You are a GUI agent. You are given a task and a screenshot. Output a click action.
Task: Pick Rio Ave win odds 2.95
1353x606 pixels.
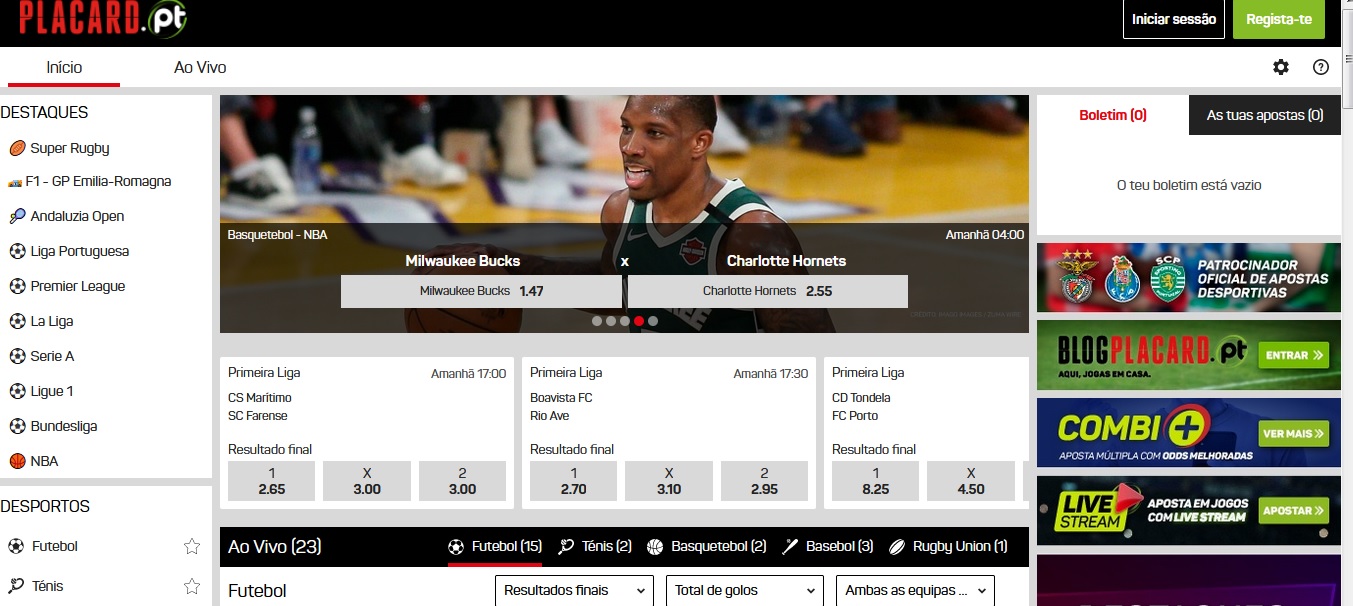(764, 481)
